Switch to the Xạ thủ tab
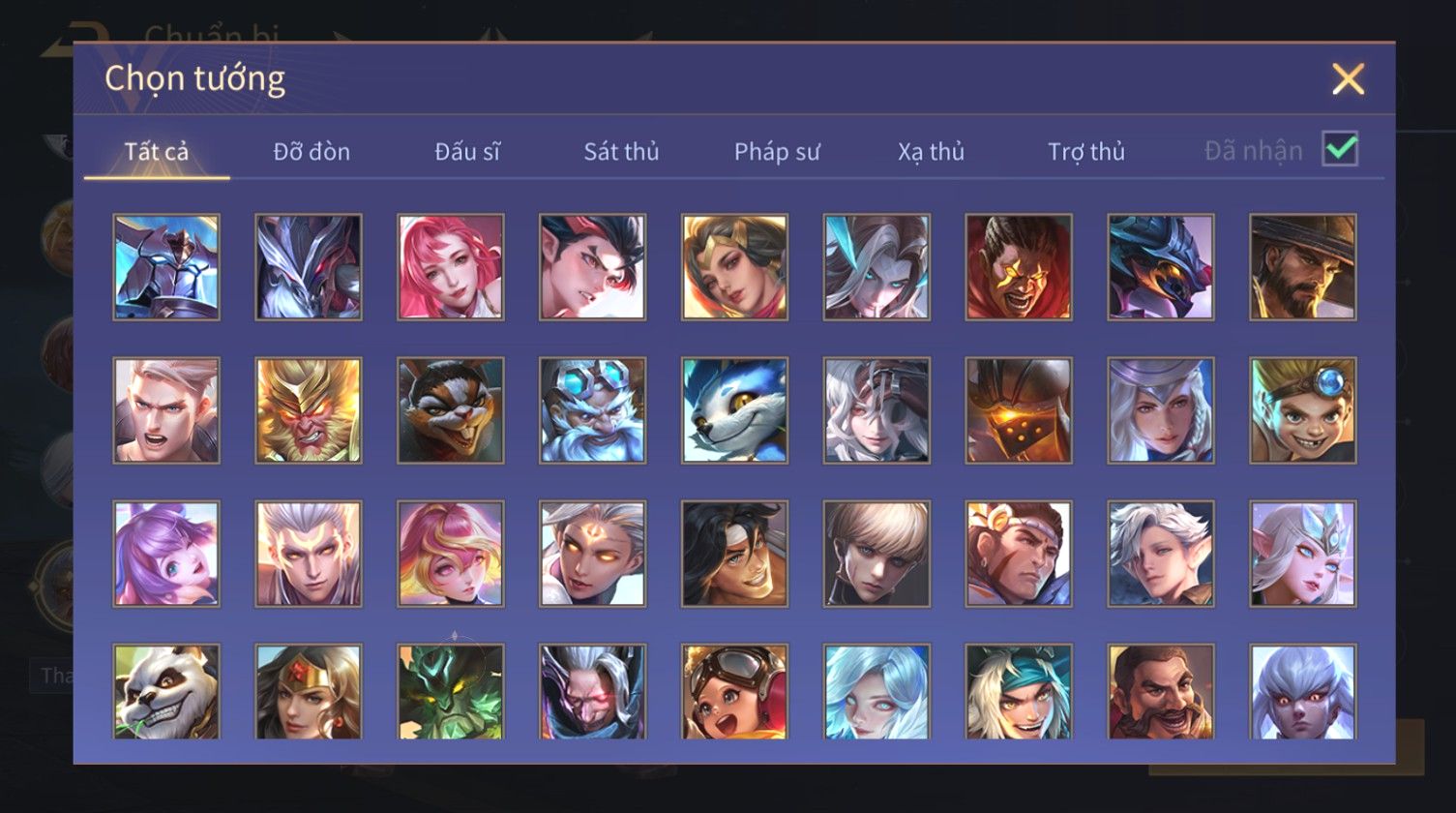 931,152
